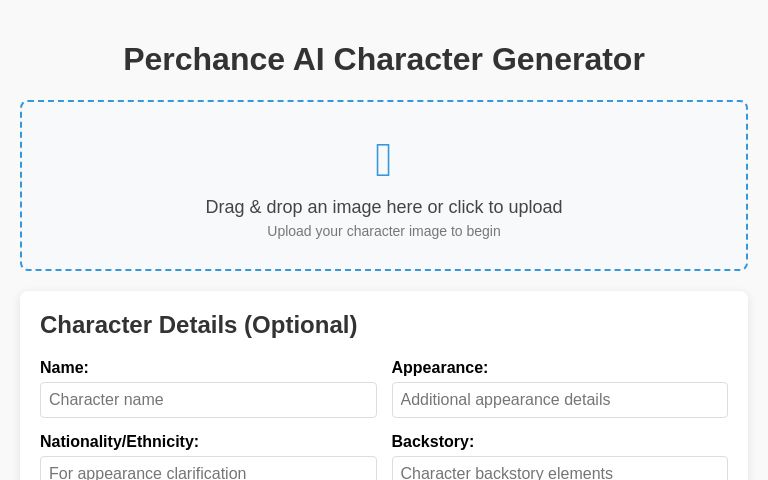Click the upload icon in the drop zone
Image resolution: width=768 pixels, height=480 pixels.
[383, 160]
